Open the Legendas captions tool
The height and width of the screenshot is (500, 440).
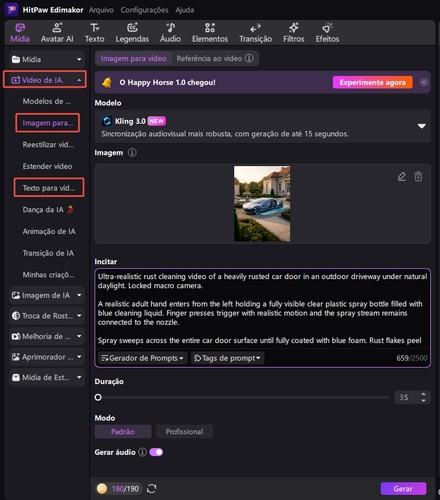pos(132,33)
